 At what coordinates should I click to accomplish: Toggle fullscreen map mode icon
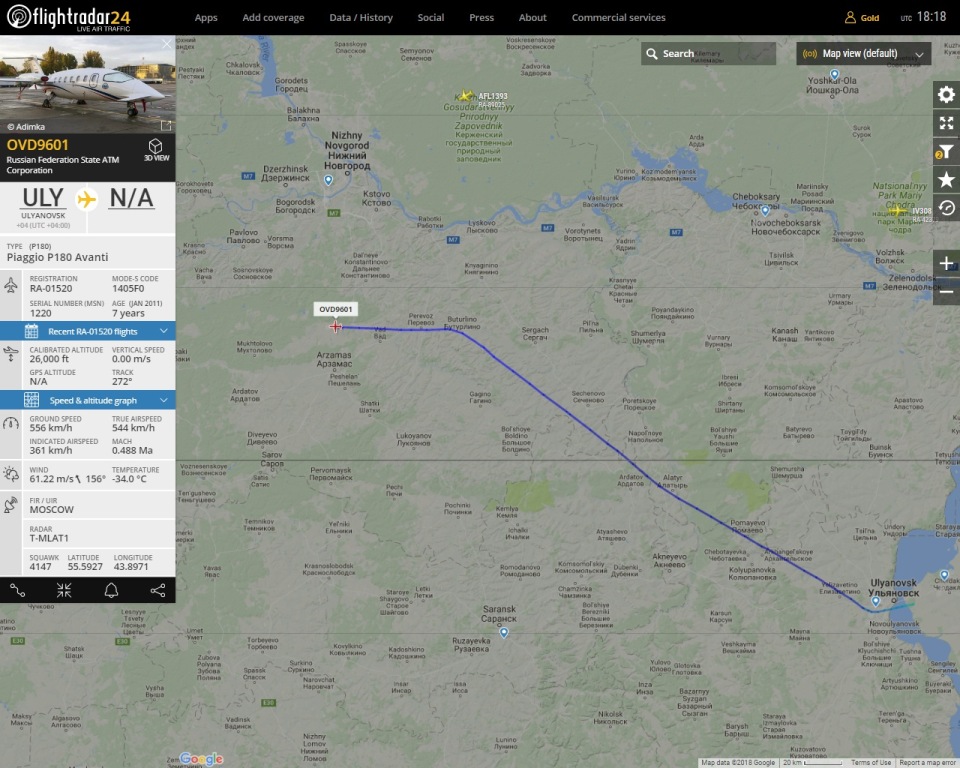pyautogui.click(x=946, y=123)
